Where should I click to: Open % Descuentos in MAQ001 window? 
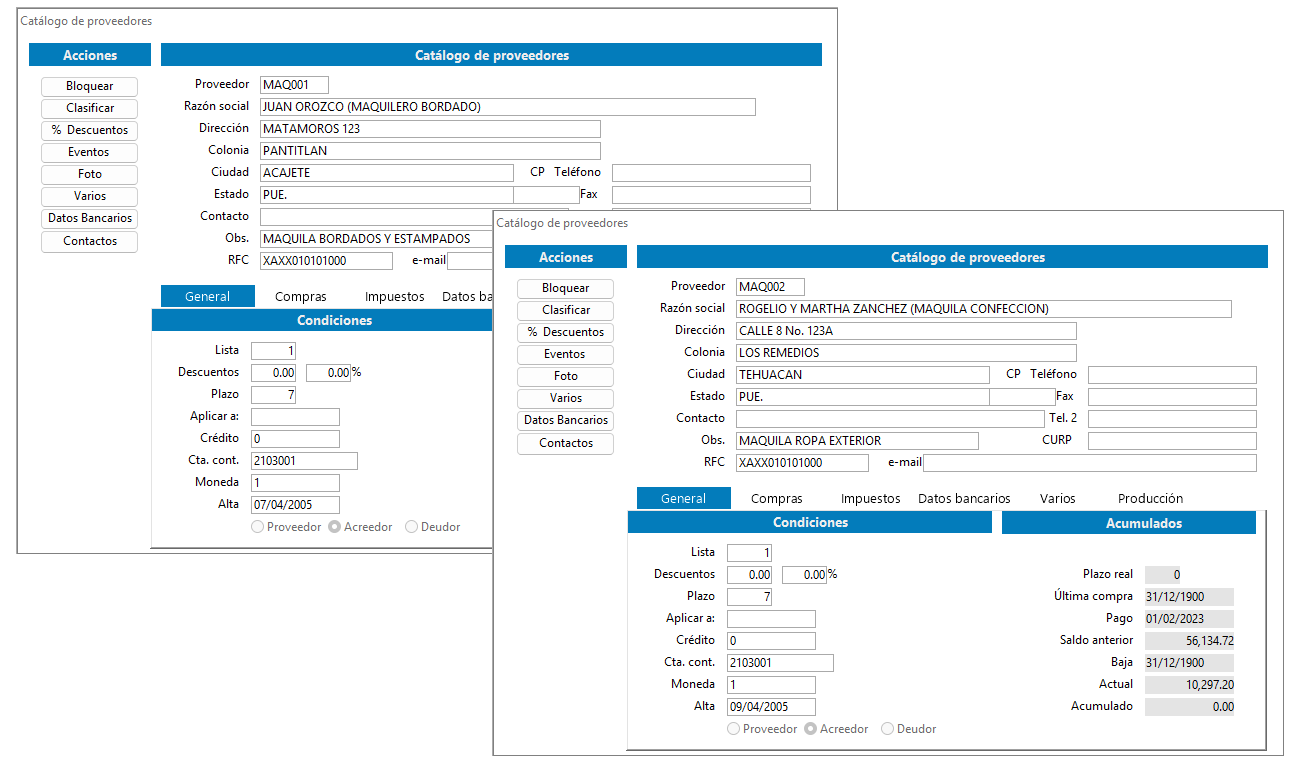coord(89,130)
